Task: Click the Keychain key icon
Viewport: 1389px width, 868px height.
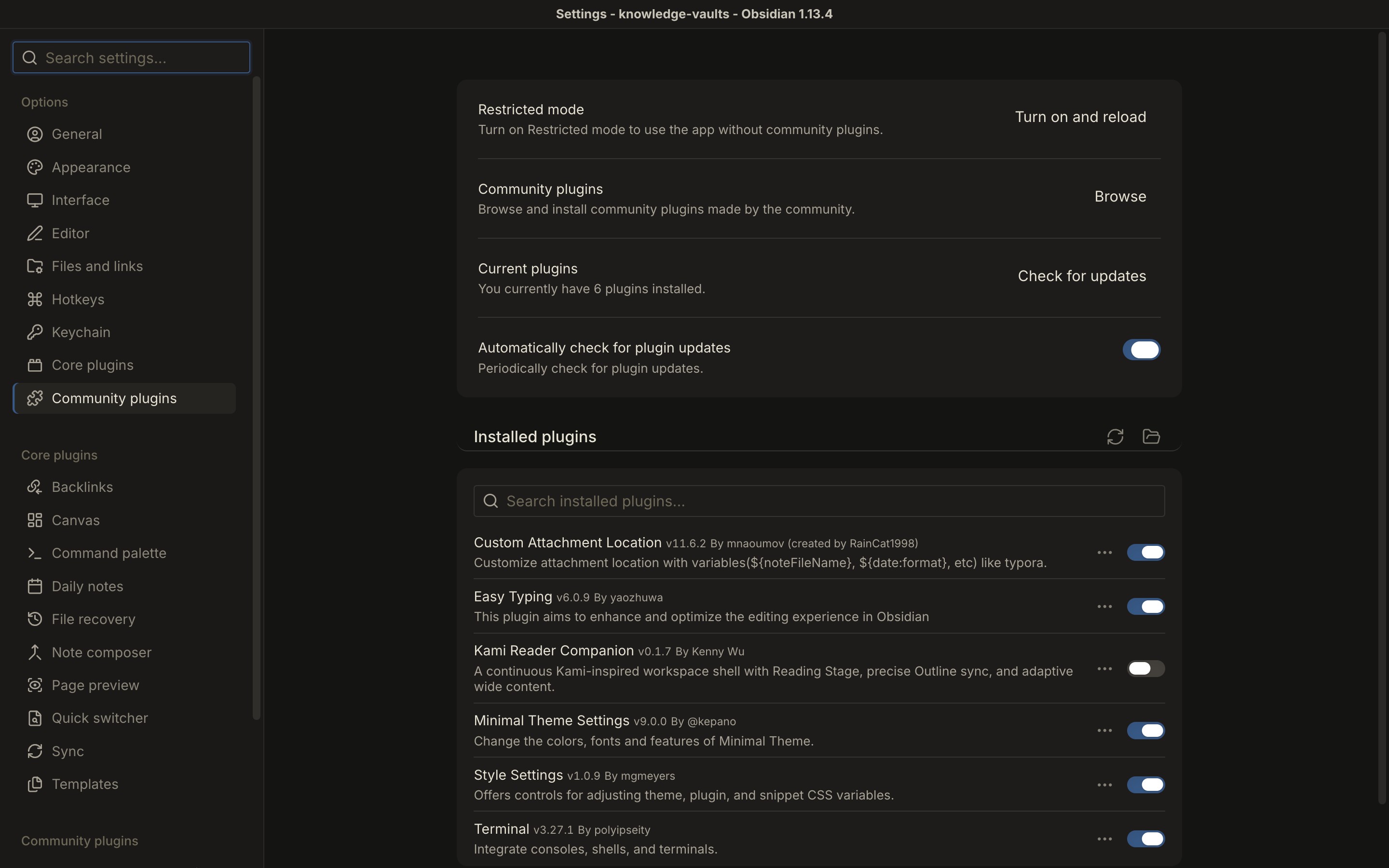Action: tap(35, 332)
